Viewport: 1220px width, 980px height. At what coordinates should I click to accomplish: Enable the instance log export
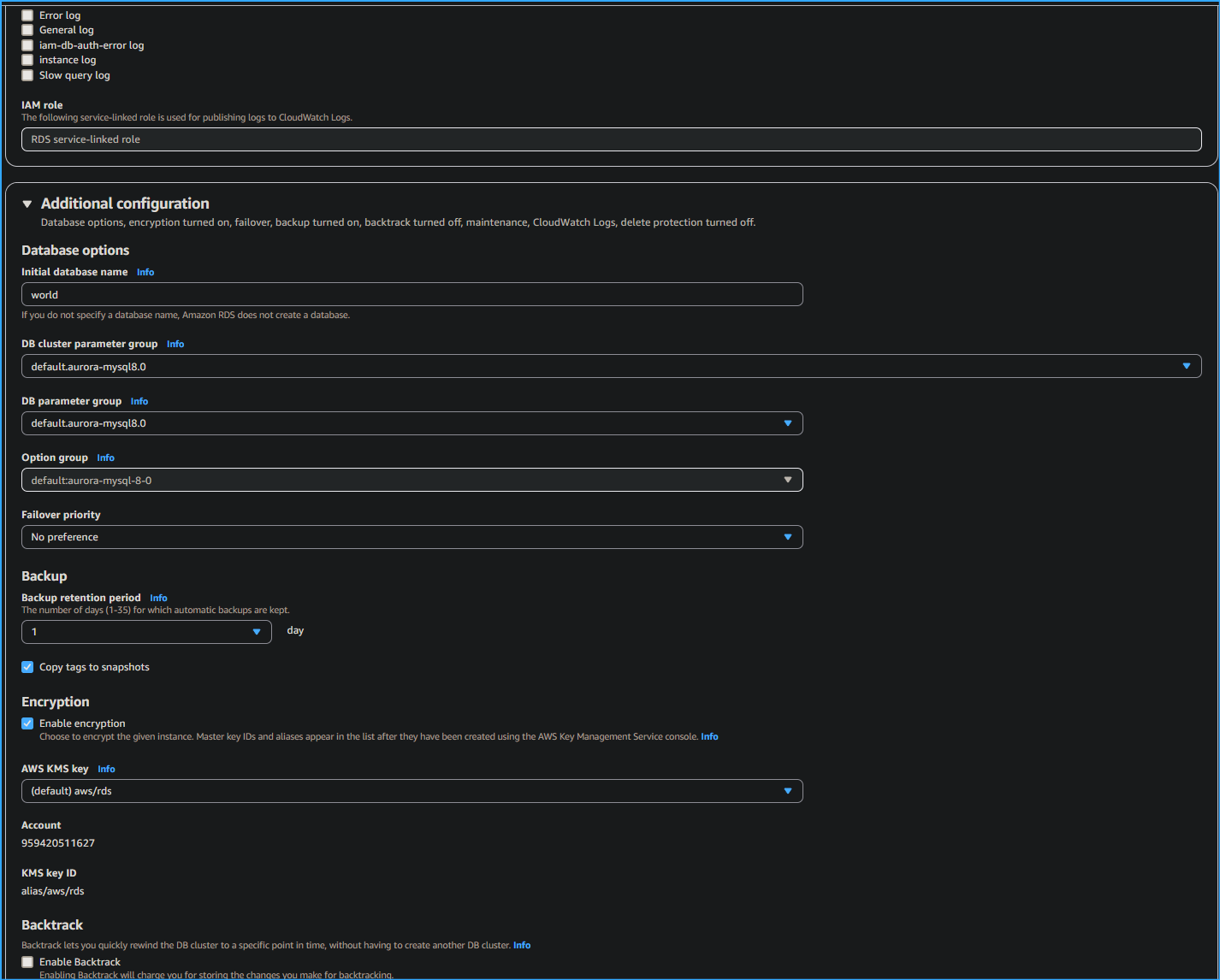point(27,59)
